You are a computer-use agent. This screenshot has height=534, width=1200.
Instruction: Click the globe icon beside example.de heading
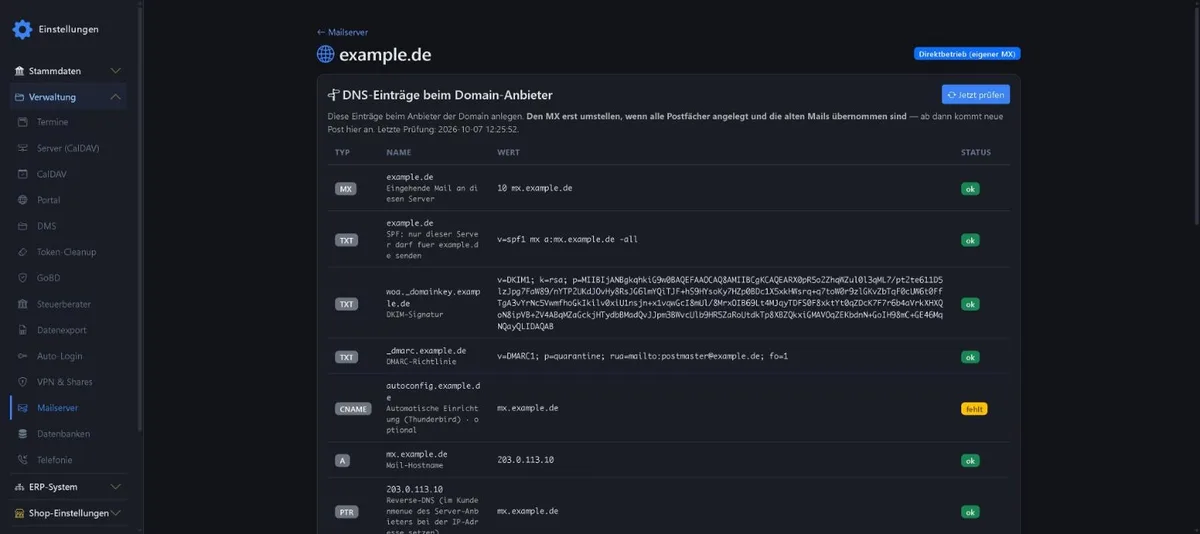click(x=325, y=54)
